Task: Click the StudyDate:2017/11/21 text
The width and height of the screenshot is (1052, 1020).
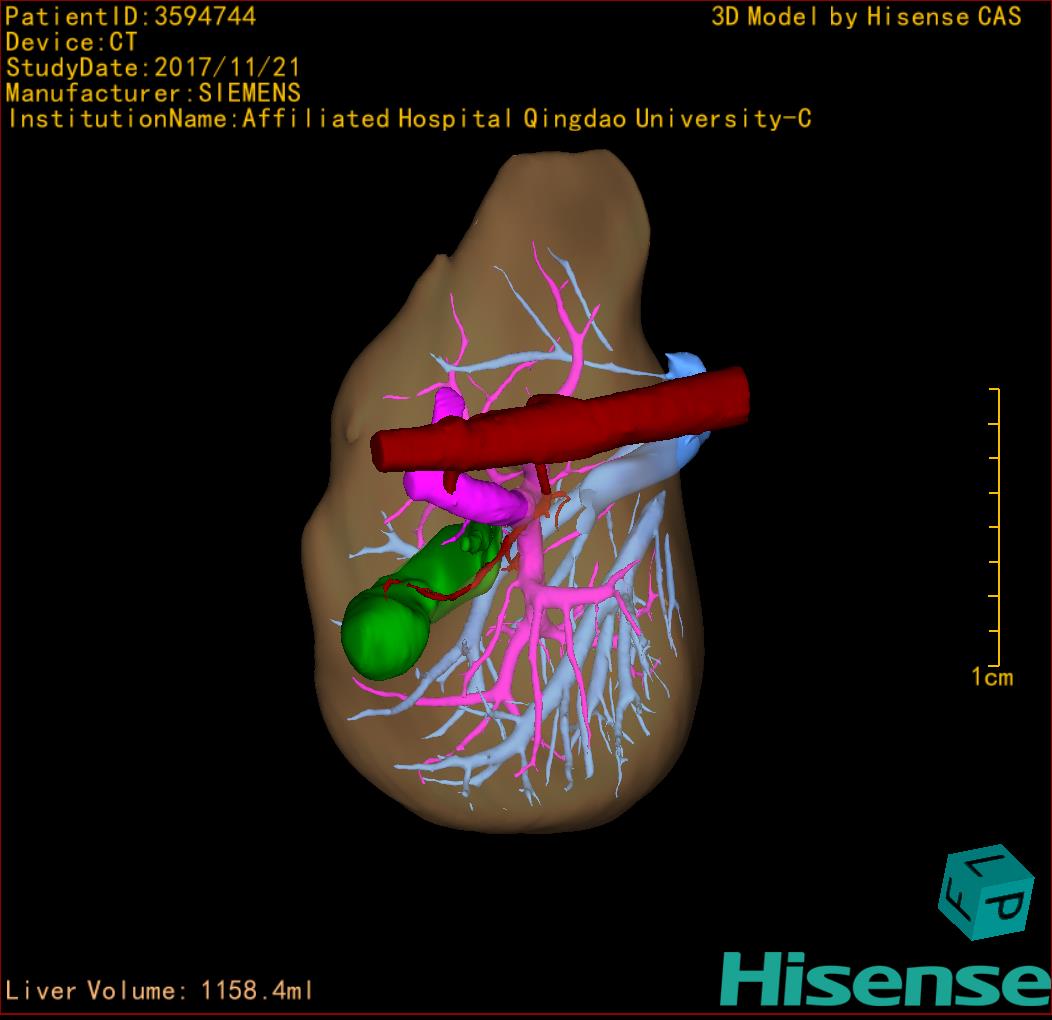Action: [153, 67]
